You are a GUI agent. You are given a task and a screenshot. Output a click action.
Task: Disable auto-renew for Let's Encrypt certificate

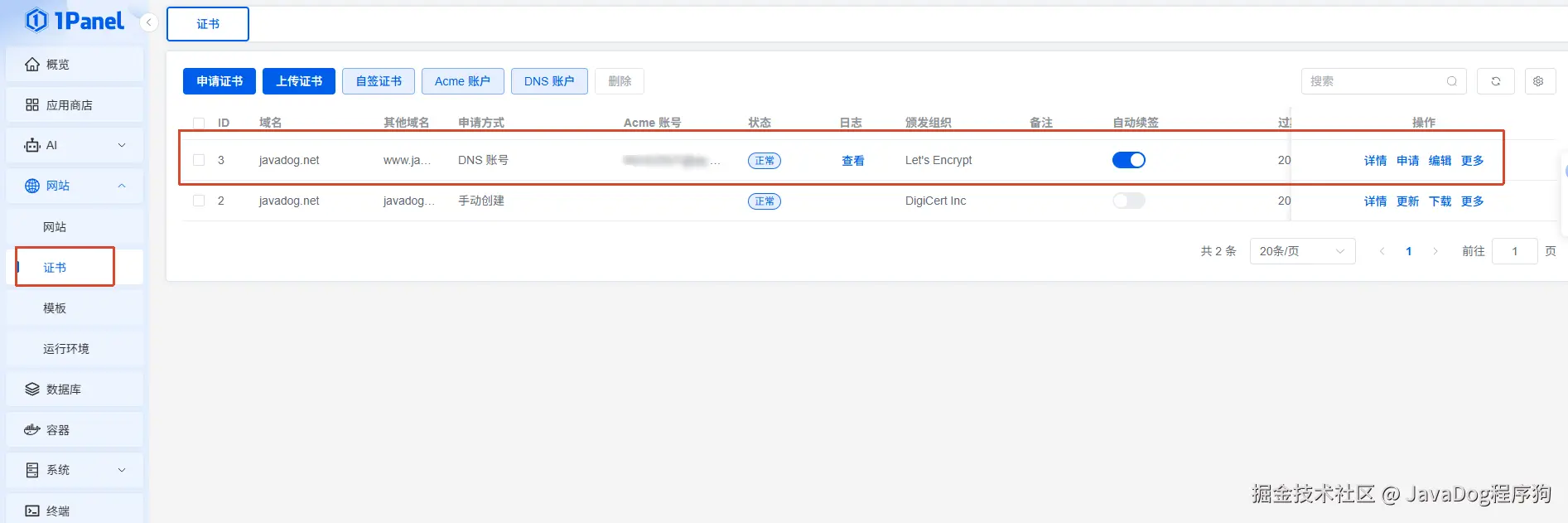click(1129, 160)
